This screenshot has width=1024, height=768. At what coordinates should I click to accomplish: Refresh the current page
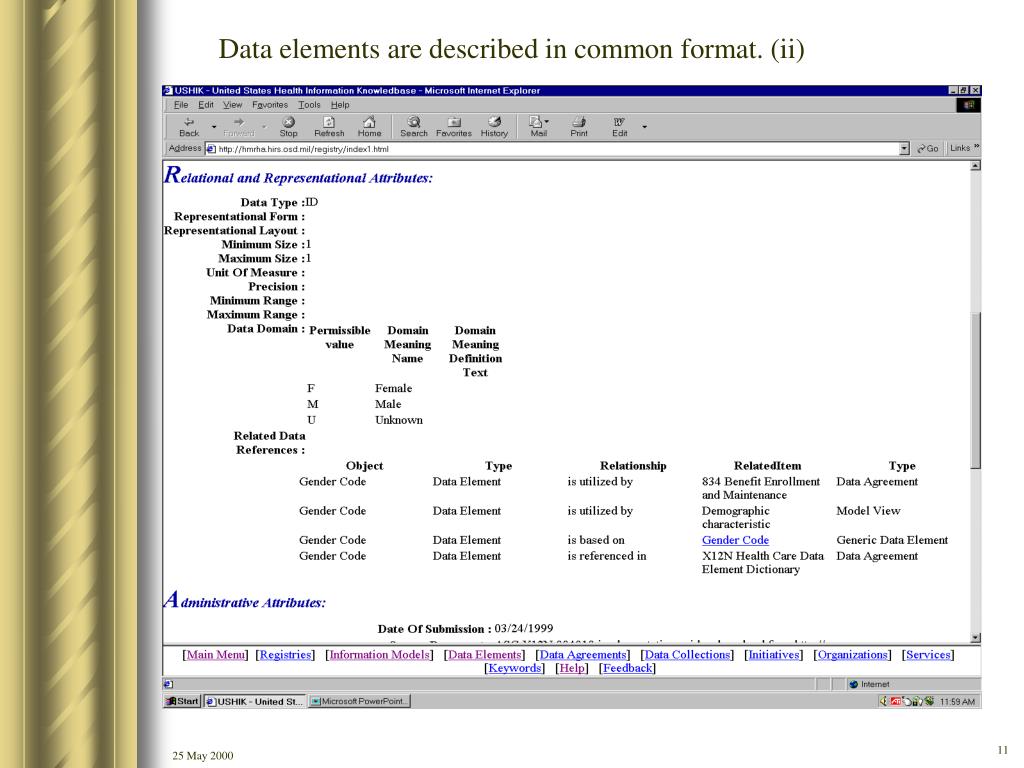(328, 127)
